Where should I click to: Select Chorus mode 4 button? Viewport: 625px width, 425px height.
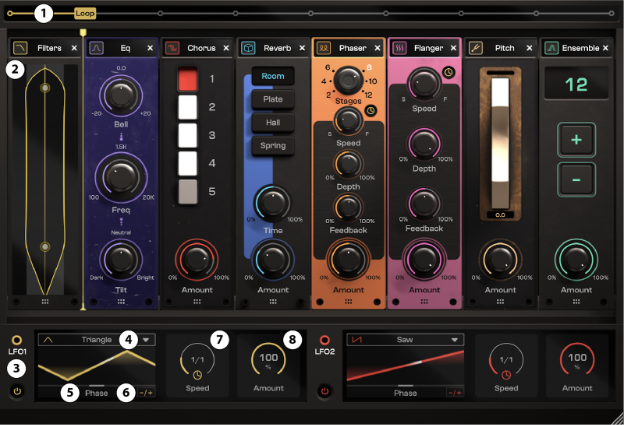click(x=187, y=163)
